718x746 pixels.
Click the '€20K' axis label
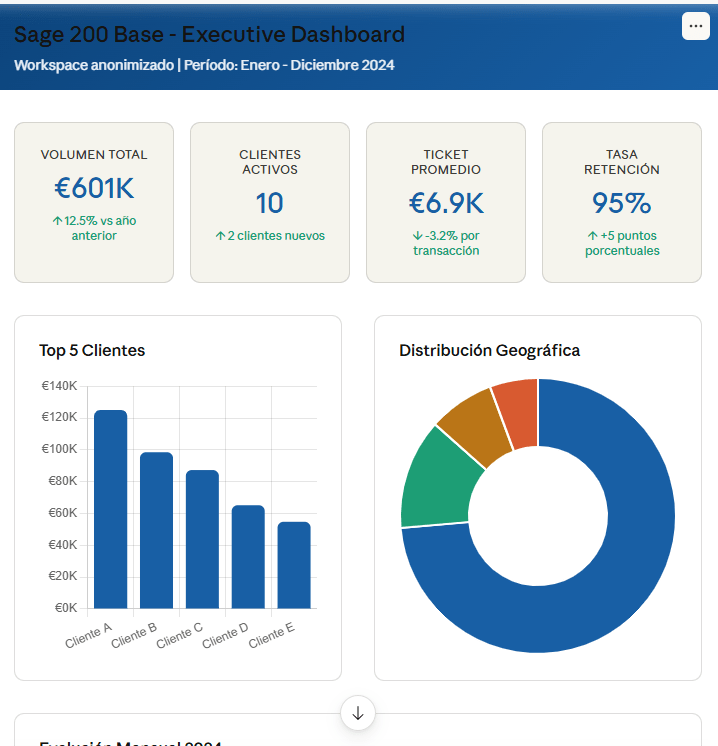(x=62, y=576)
